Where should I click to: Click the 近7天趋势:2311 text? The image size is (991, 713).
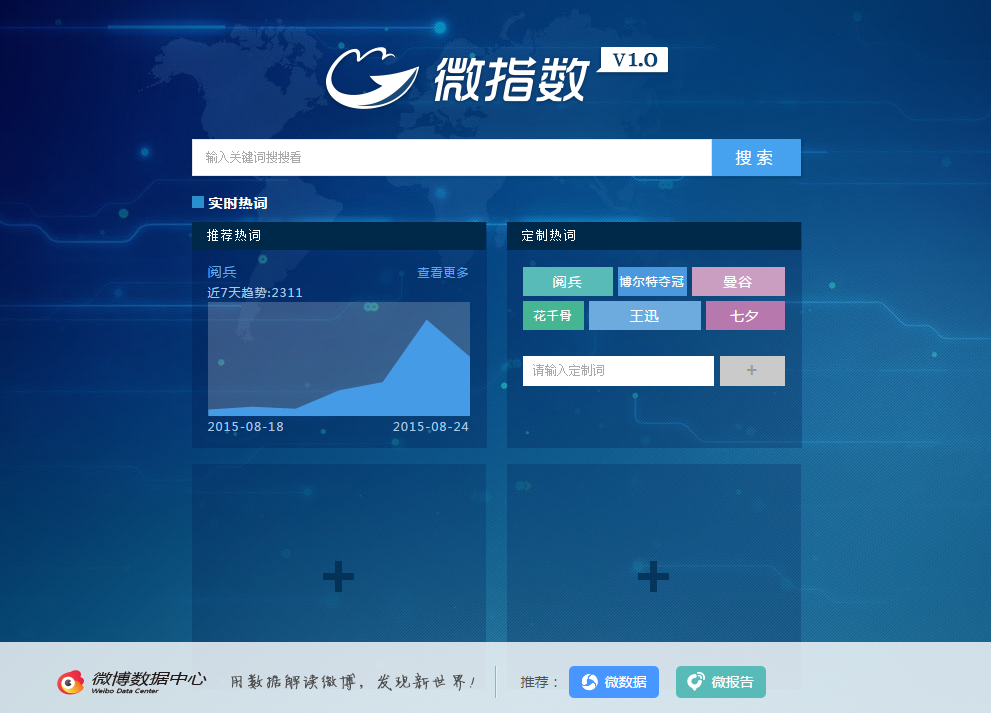pyautogui.click(x=255, y=293)
